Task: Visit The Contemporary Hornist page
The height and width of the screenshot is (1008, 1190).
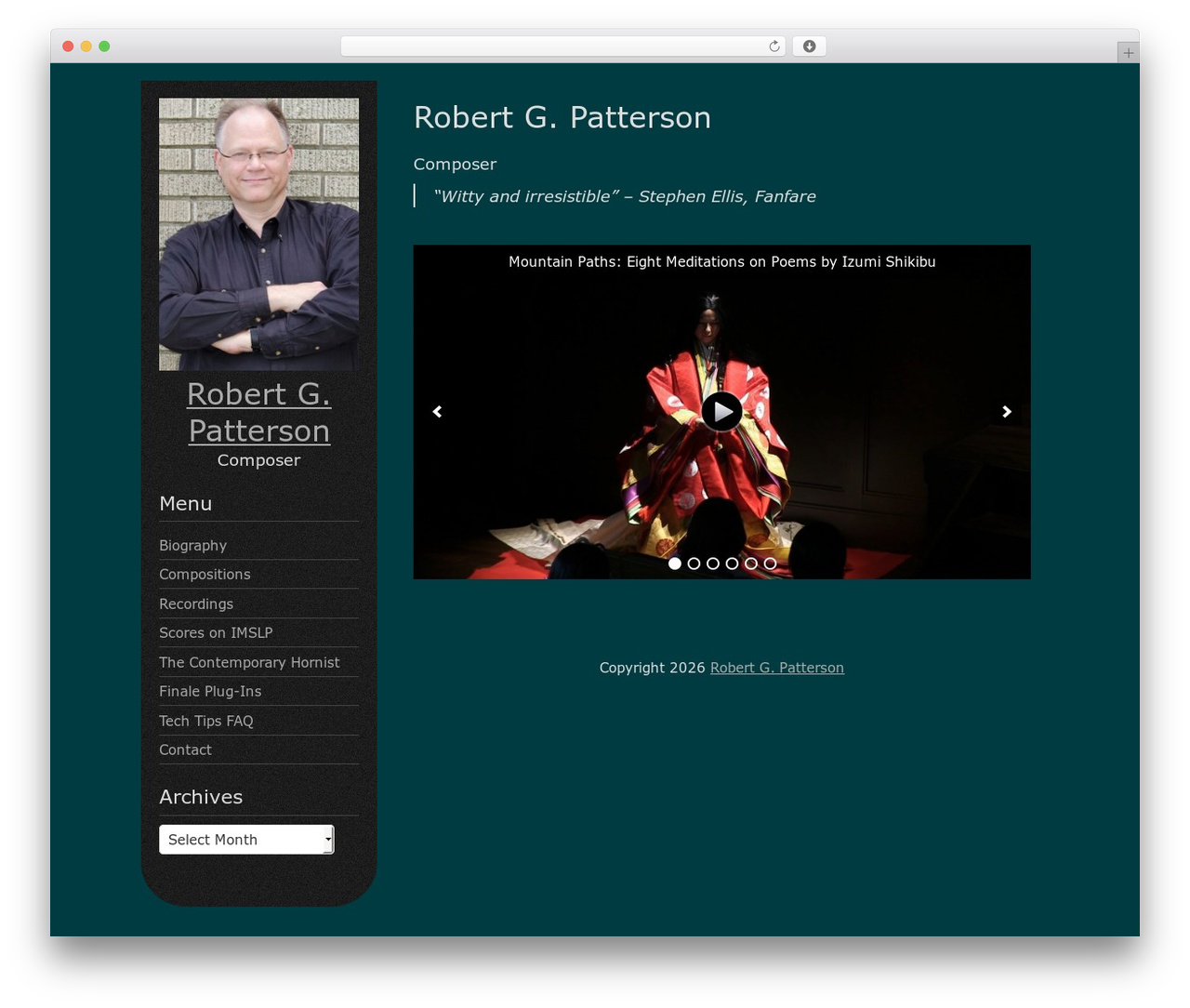Action: (x=249, y=662)
